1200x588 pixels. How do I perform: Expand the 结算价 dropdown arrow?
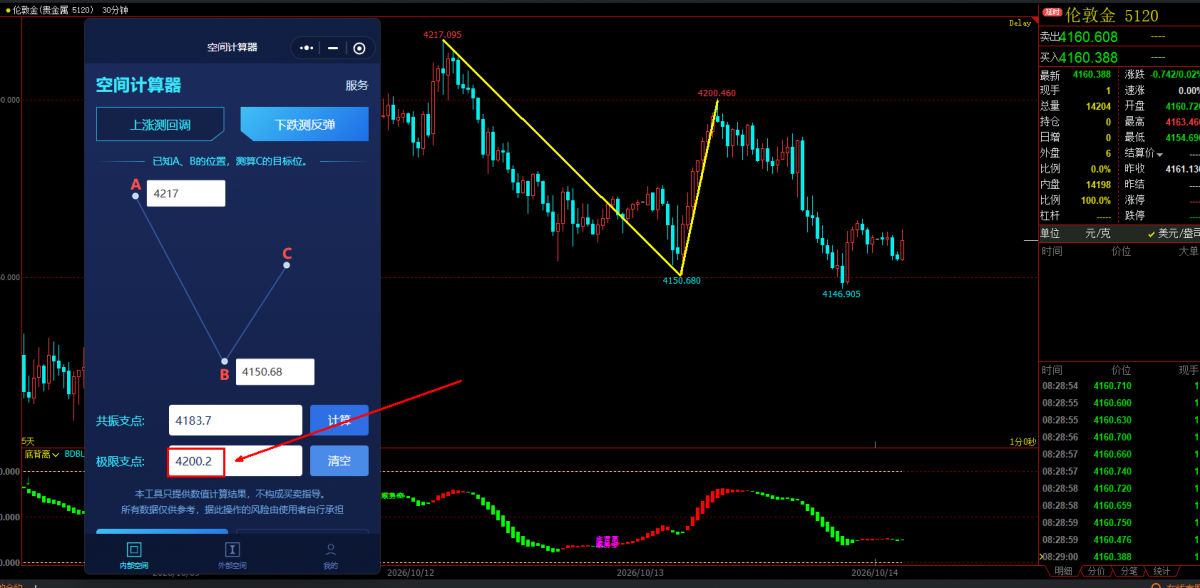[1160, 153]
